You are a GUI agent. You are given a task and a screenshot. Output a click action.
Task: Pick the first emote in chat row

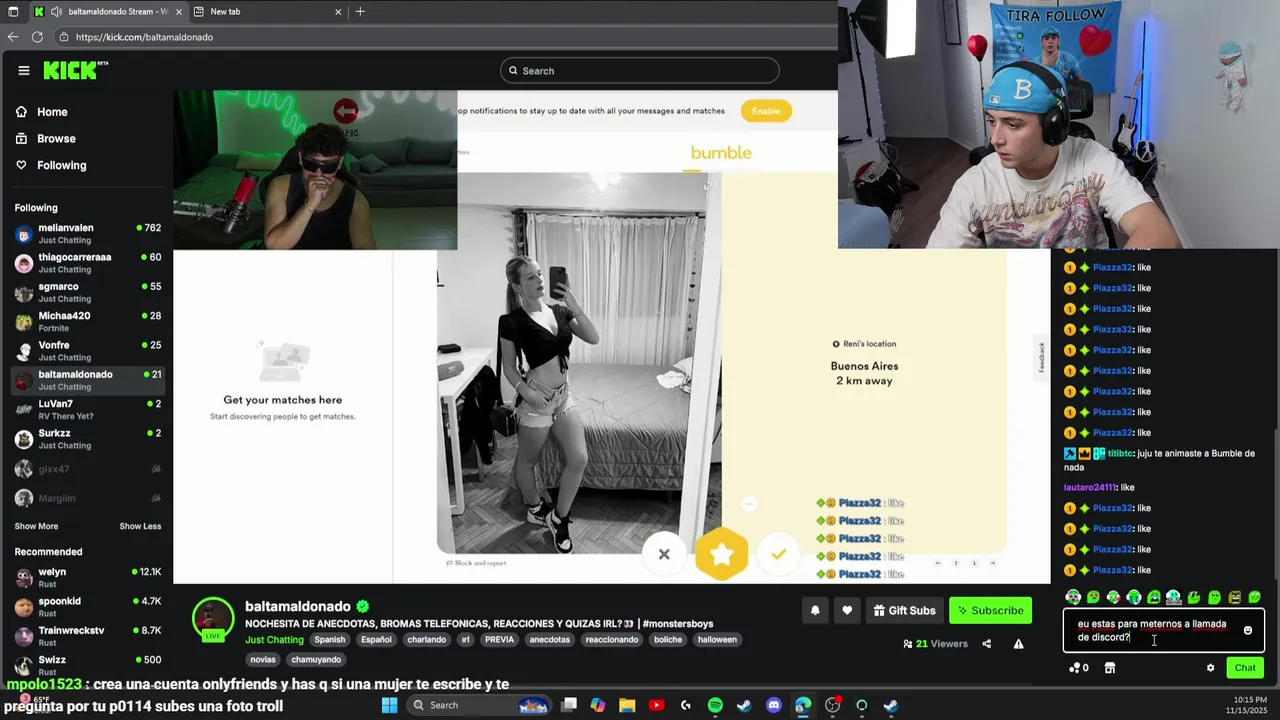[1073, 597]
